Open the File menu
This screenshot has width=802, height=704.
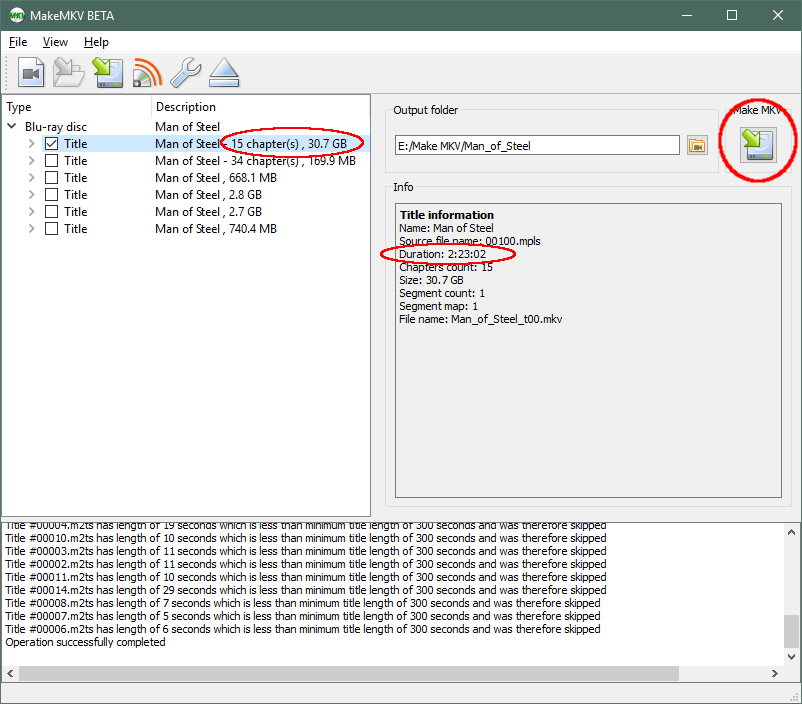18,42
